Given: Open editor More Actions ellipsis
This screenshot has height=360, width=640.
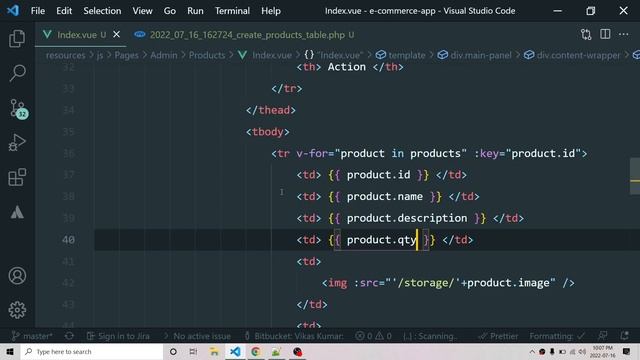Looking at the screenshot, I should (624, 34).
